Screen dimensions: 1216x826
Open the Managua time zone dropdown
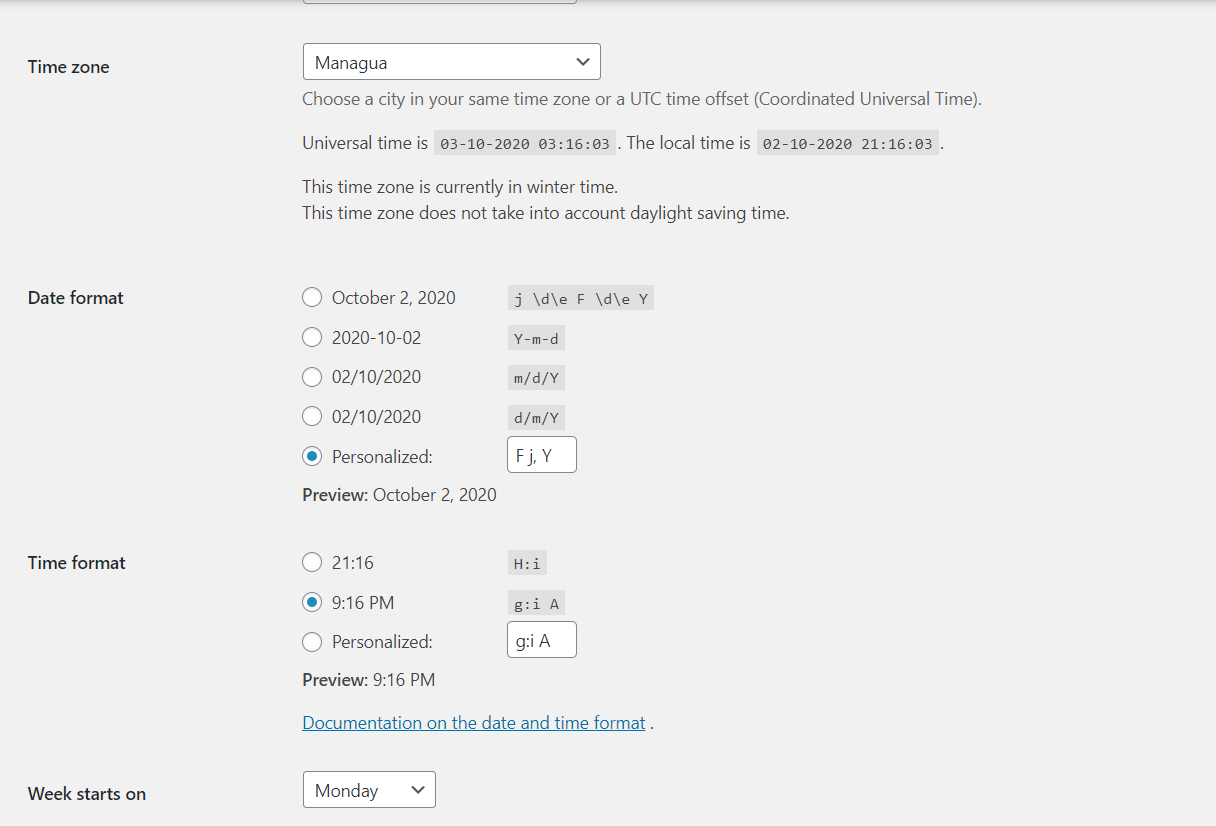[x=451, y=62]
